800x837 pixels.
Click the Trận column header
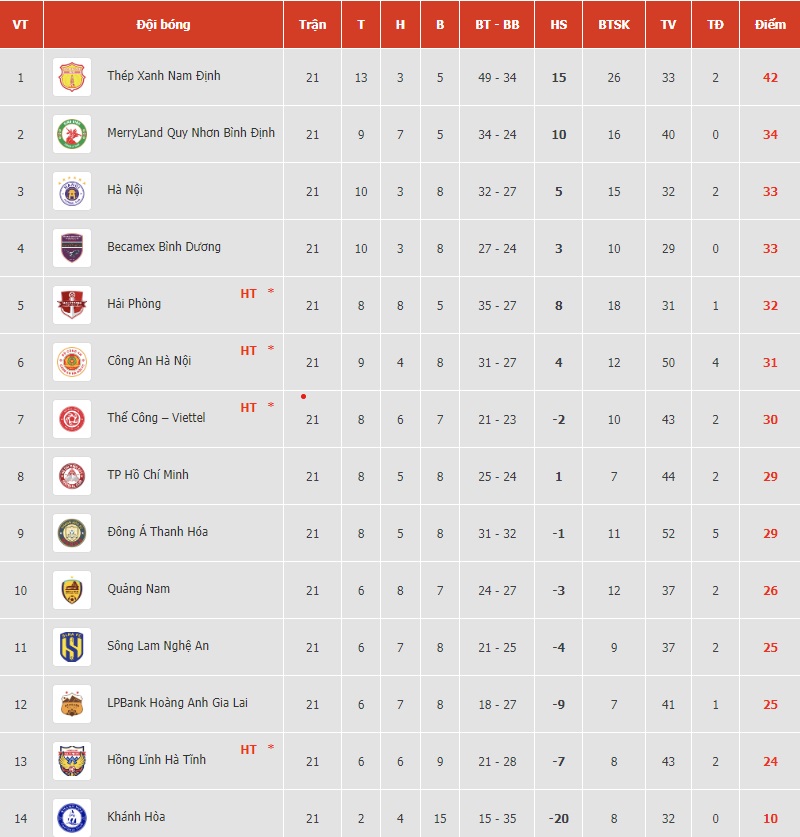coord(312,25)
